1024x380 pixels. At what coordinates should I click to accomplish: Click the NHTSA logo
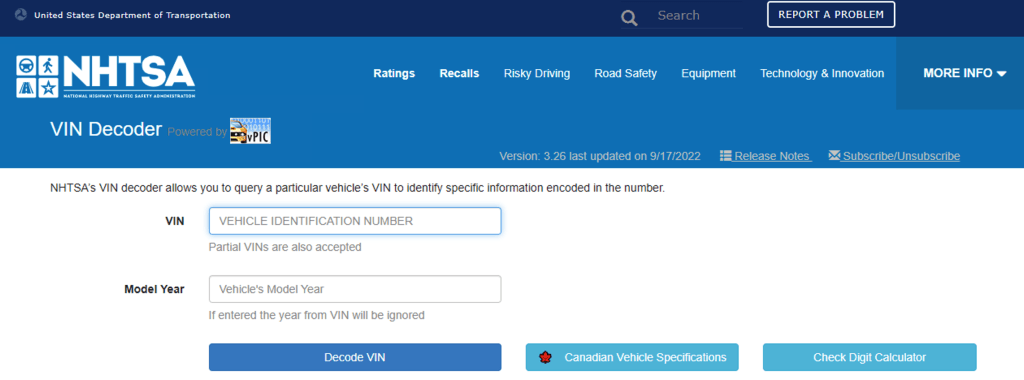(x=106, y=76)
